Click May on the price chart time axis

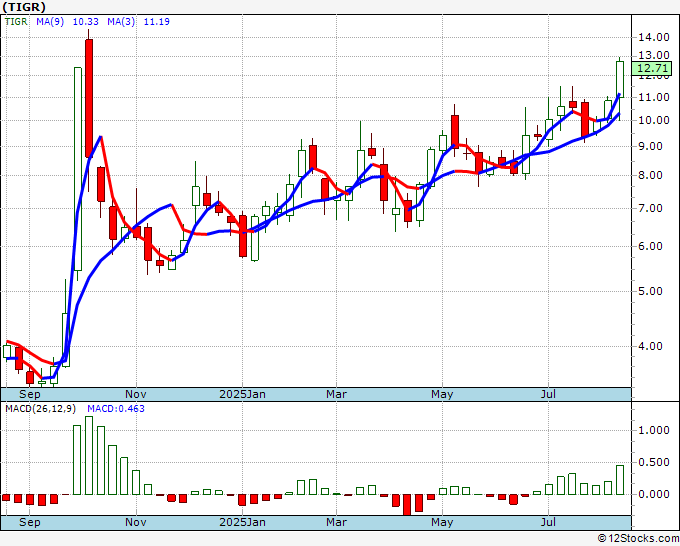tap(442, 394)
